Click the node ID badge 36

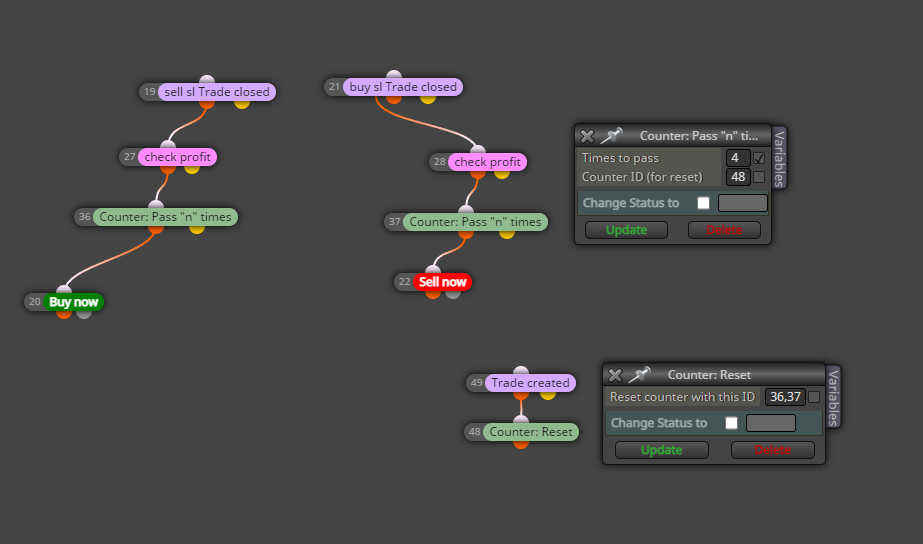84,217
